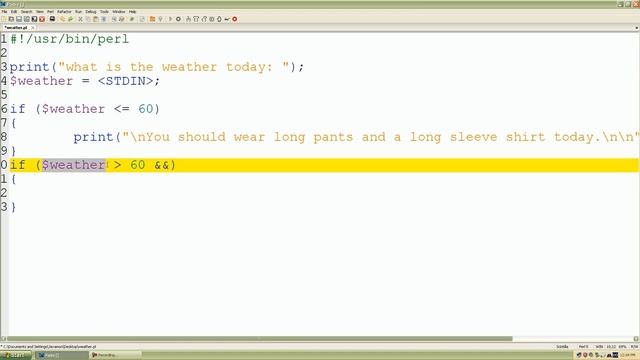This screenshot has width=640, height=360.
Task: Click the horizontal scrollbar thumb
Action: point(260,338)
